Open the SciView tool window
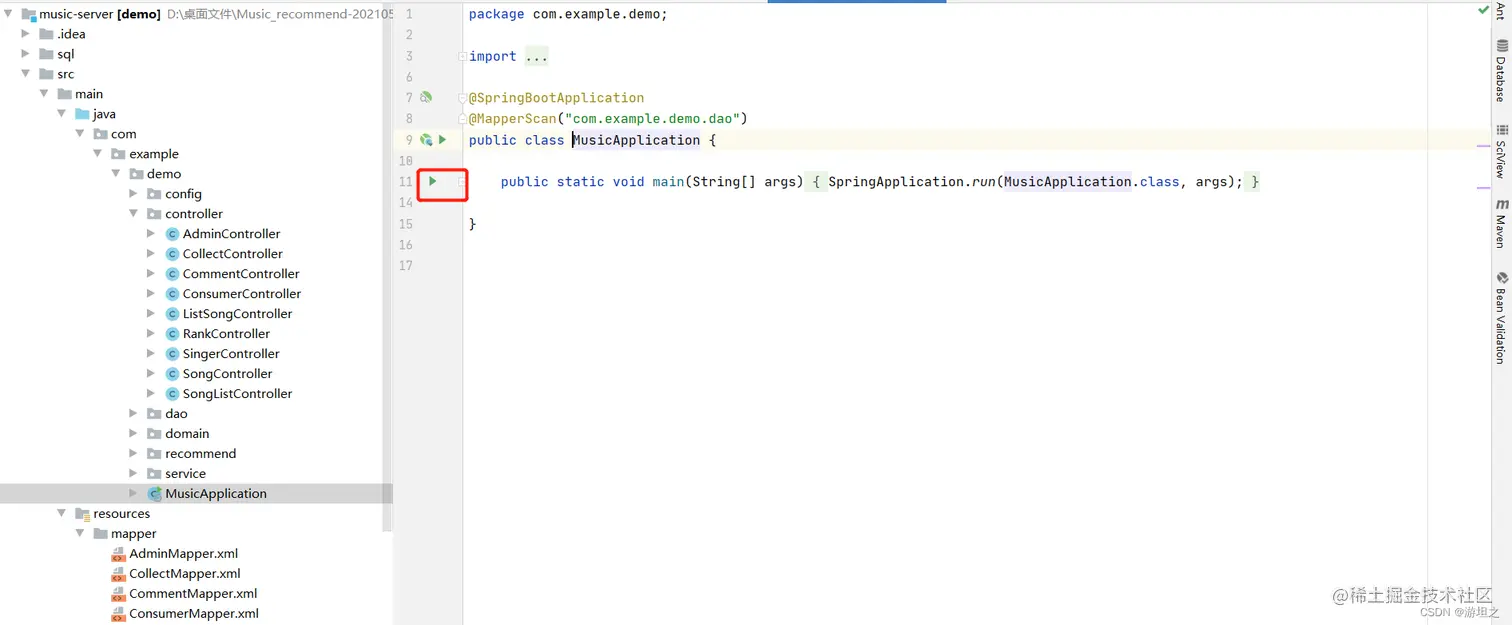 (1501, 152)
